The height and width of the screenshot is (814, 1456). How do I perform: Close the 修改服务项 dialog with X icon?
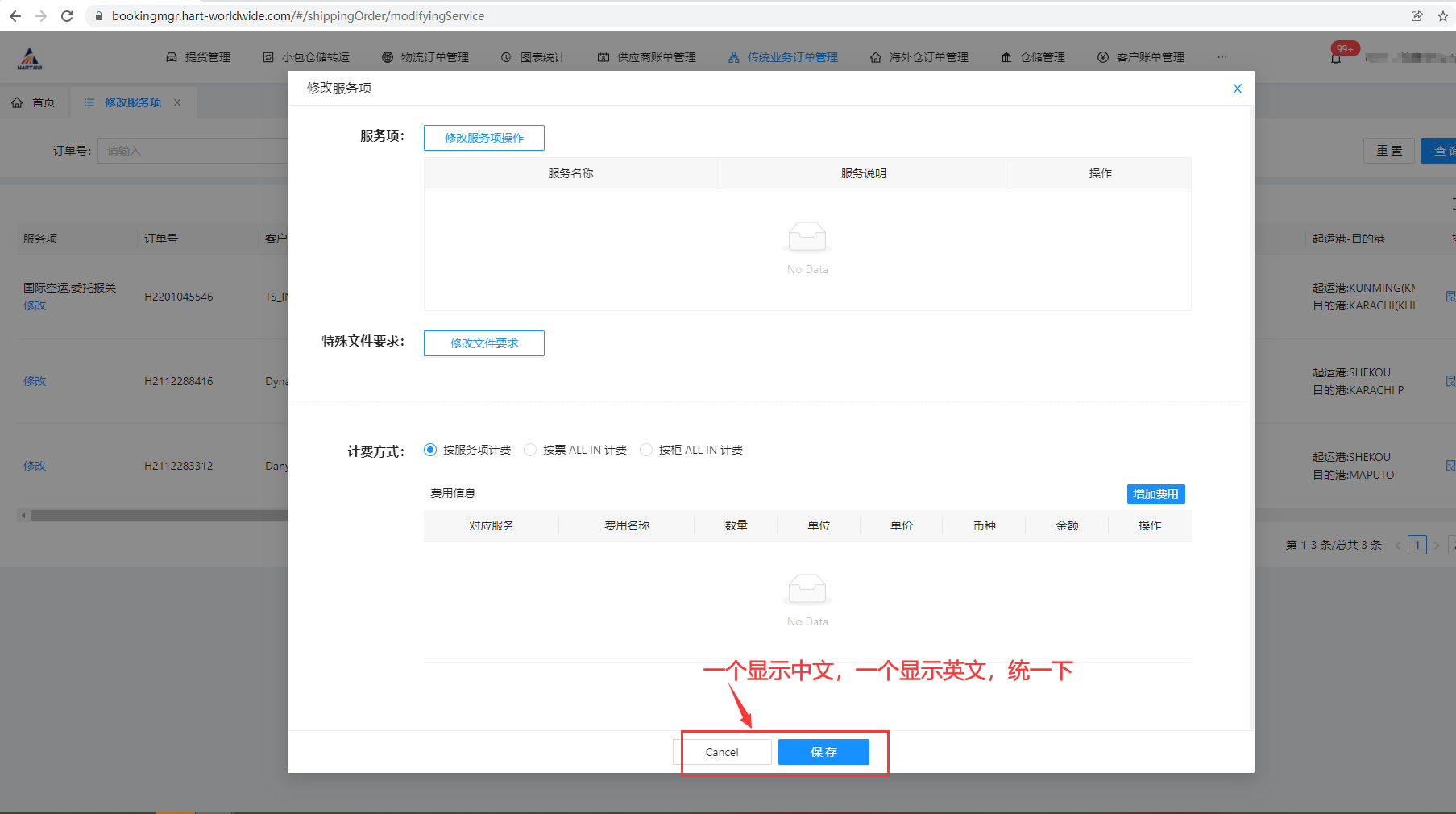pos(1237,89)
